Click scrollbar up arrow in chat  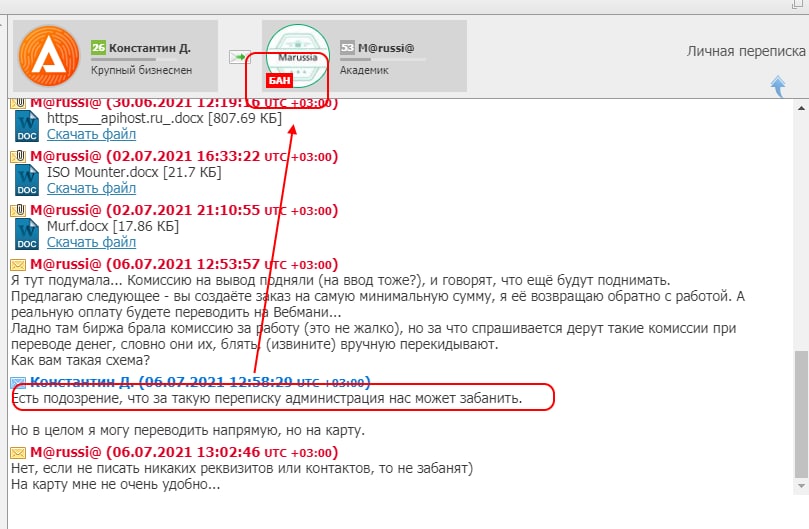pyautogui.click(x=801, y=108)
